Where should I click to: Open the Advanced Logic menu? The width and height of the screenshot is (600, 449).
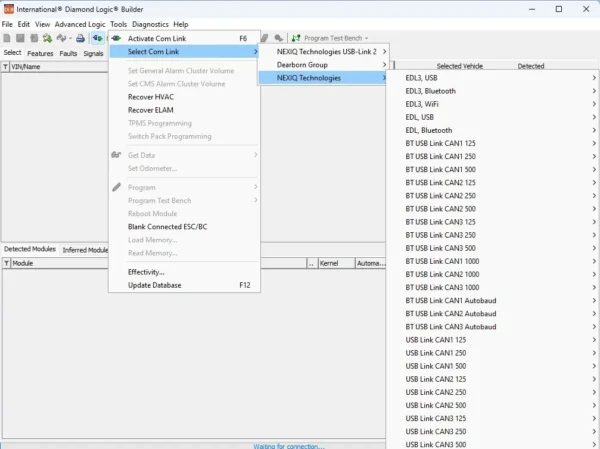[80, 24]
